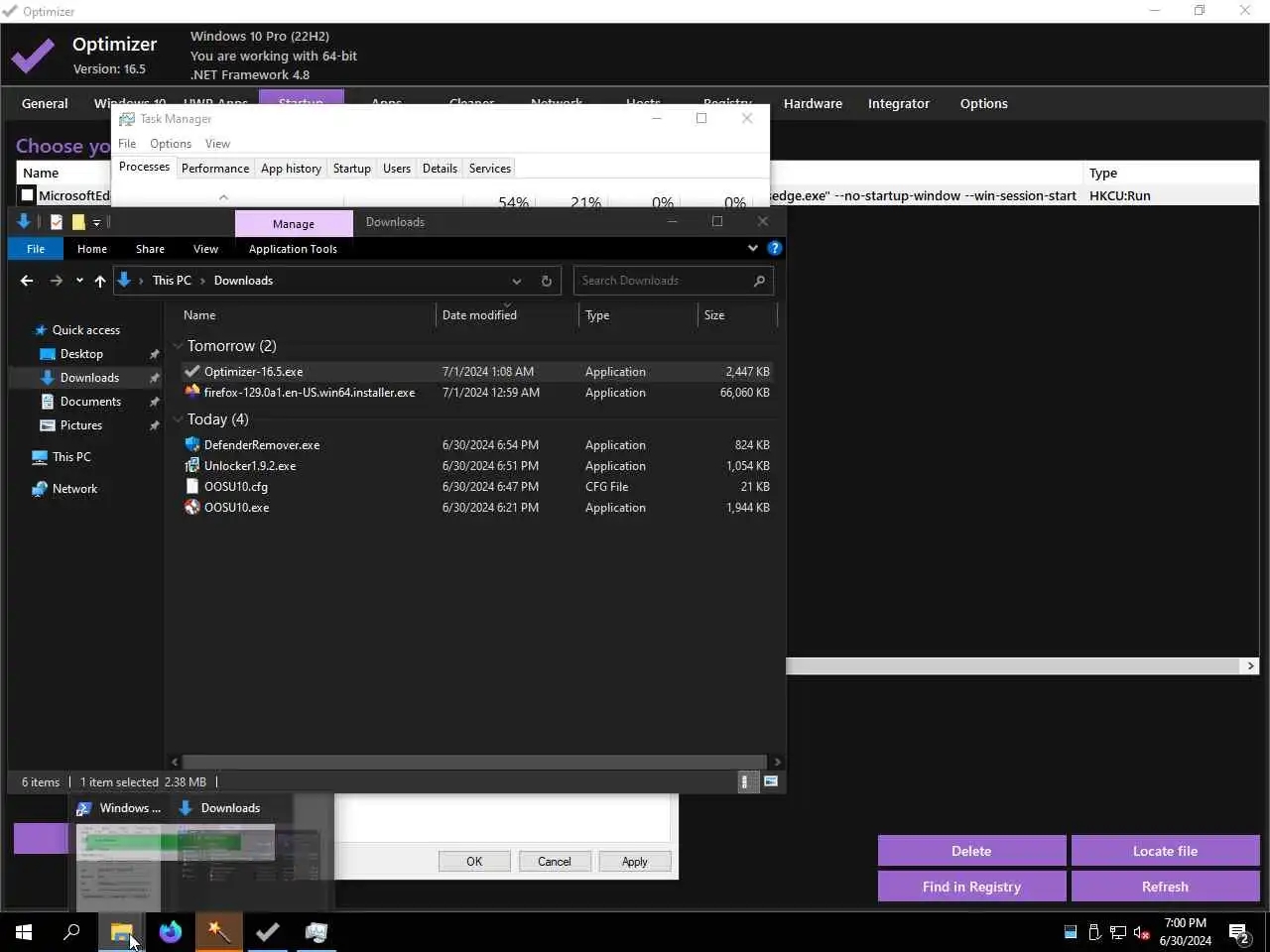Open Customize Quick Access Toolbar dropdown
The image size is (1270, 952).
[96, 222]
